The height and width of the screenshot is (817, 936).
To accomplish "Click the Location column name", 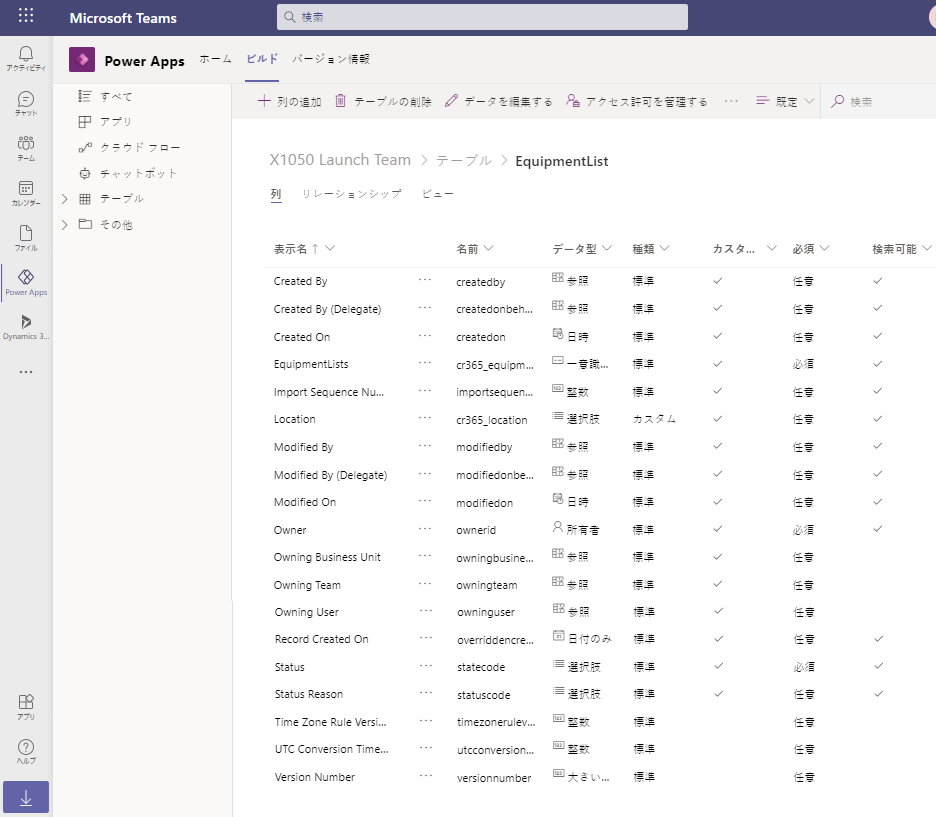I will point(294,419).
